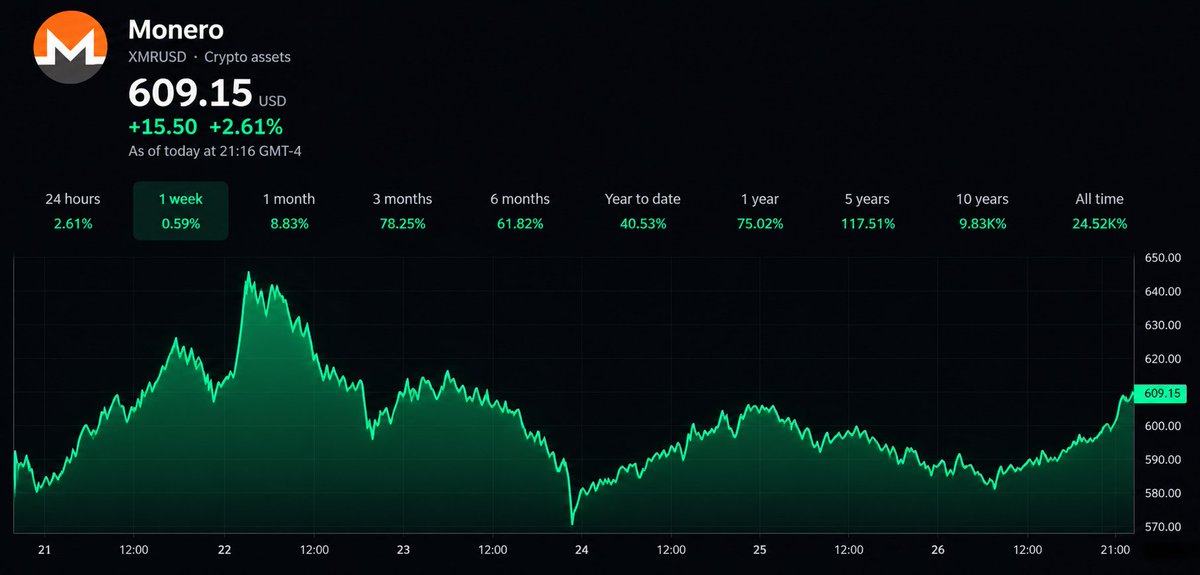Click the 609.15 current price axis label
This screenshot has width=1200, height=575.
pyautogui.click(x=1158, y=393)
